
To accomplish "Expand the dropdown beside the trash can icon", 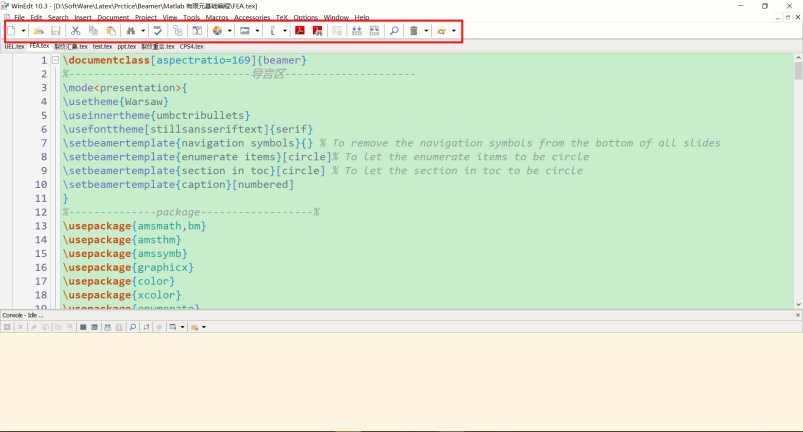I will pos(426,31).
